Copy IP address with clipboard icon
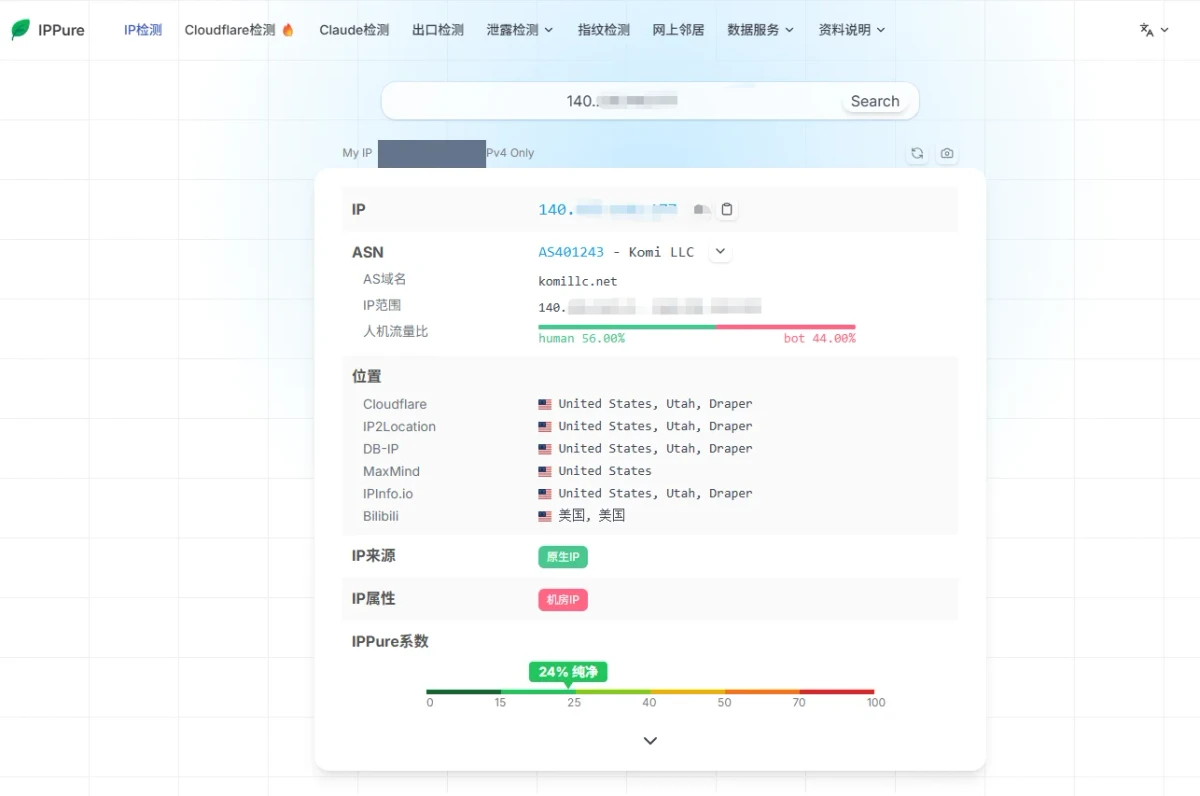The height and width of the screenshot is (796, 1200). click(727, 209)
